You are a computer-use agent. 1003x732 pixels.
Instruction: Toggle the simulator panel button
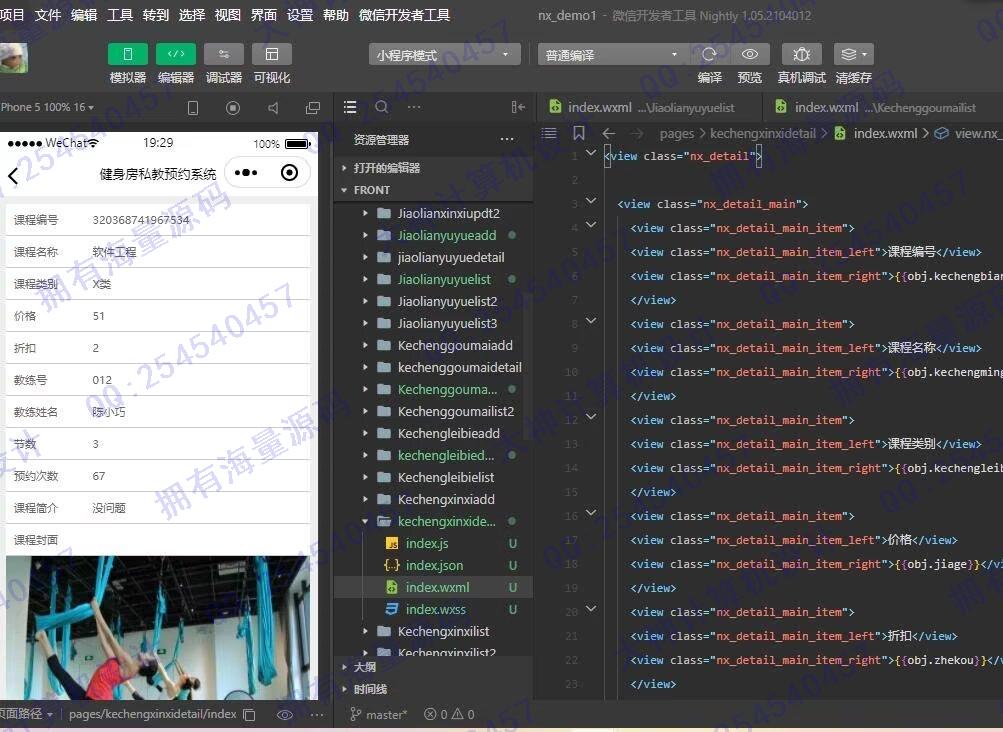128,54
